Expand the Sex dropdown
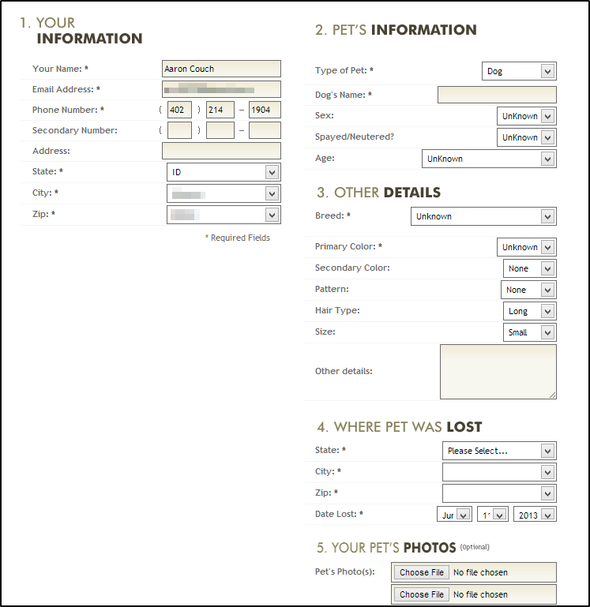590x607 pixels. click(x=527, y=116)
